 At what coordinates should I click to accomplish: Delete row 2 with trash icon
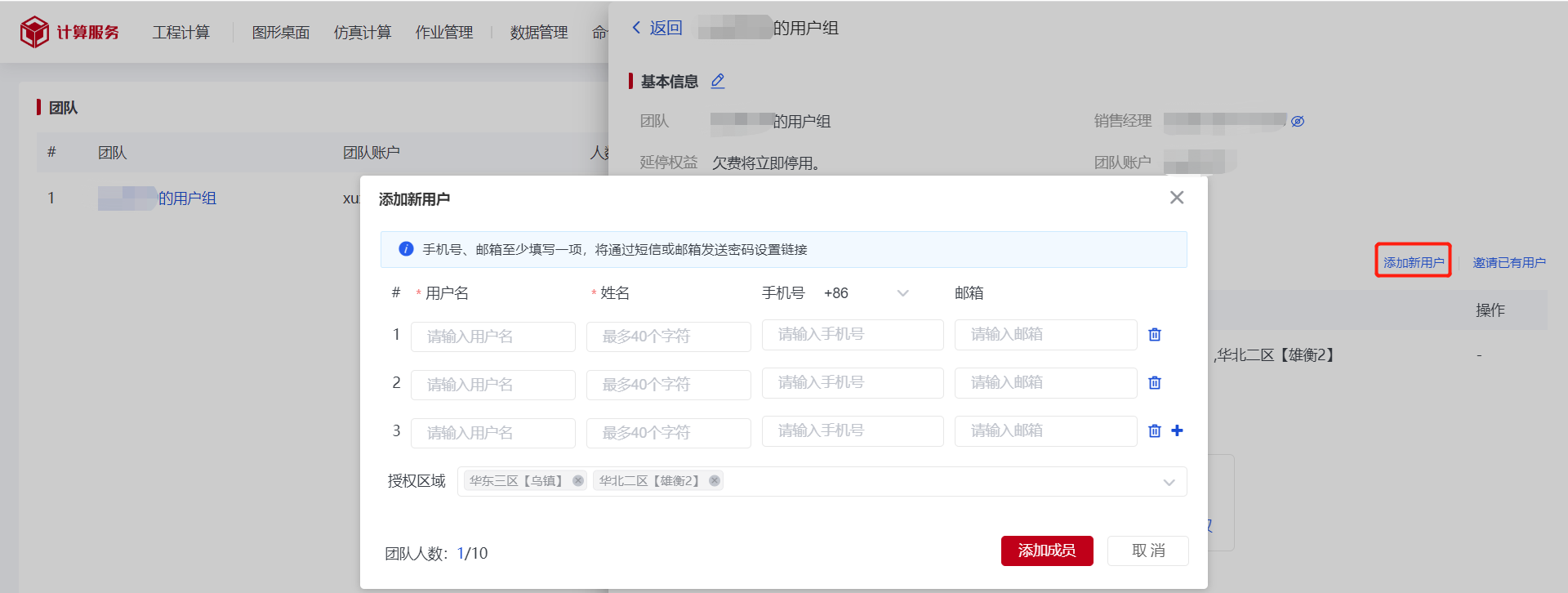point(1155,382)
